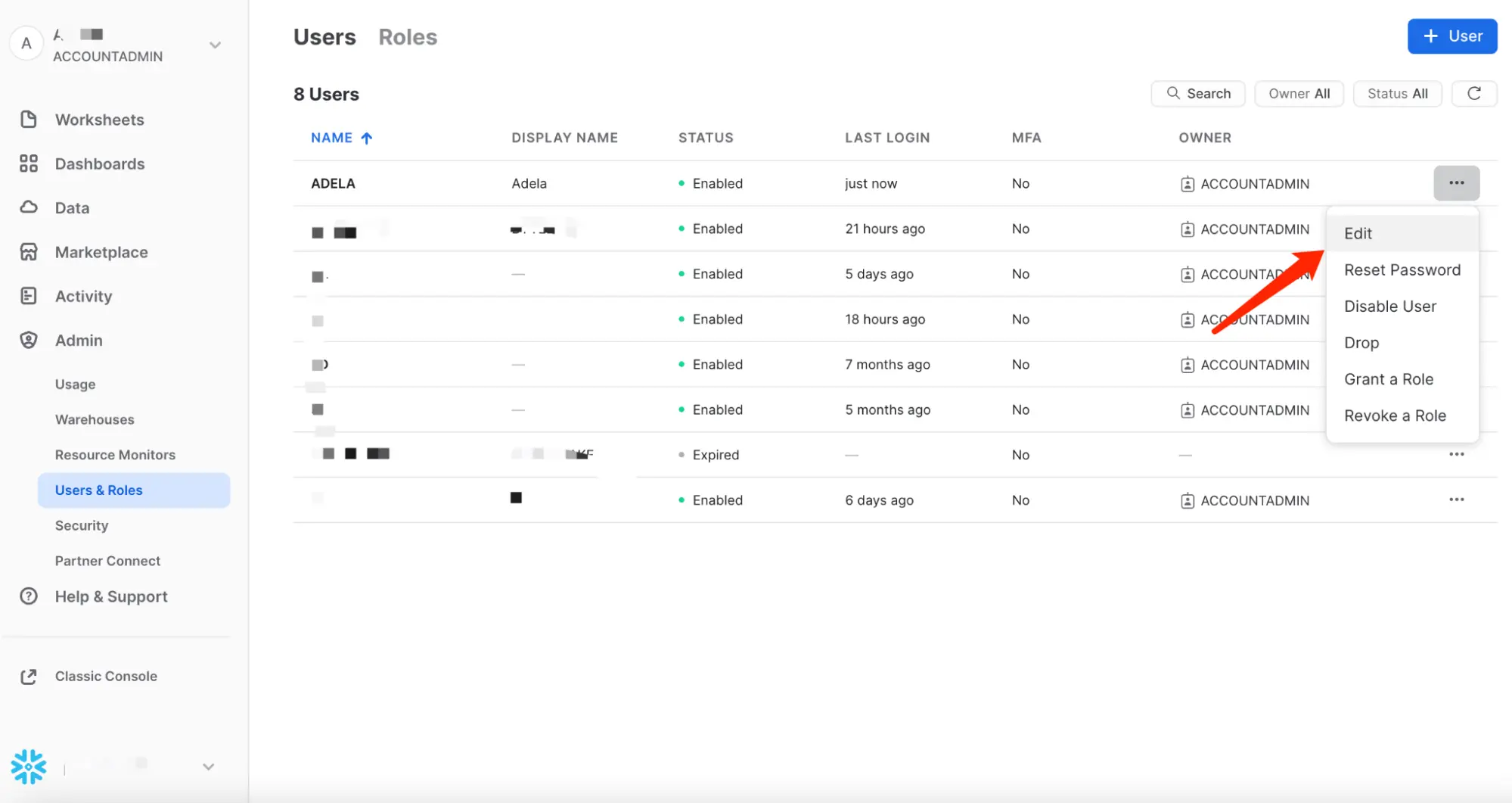Open Users & Roles in sidebar
Screen dimensions: 1512x803
(134, 490)
